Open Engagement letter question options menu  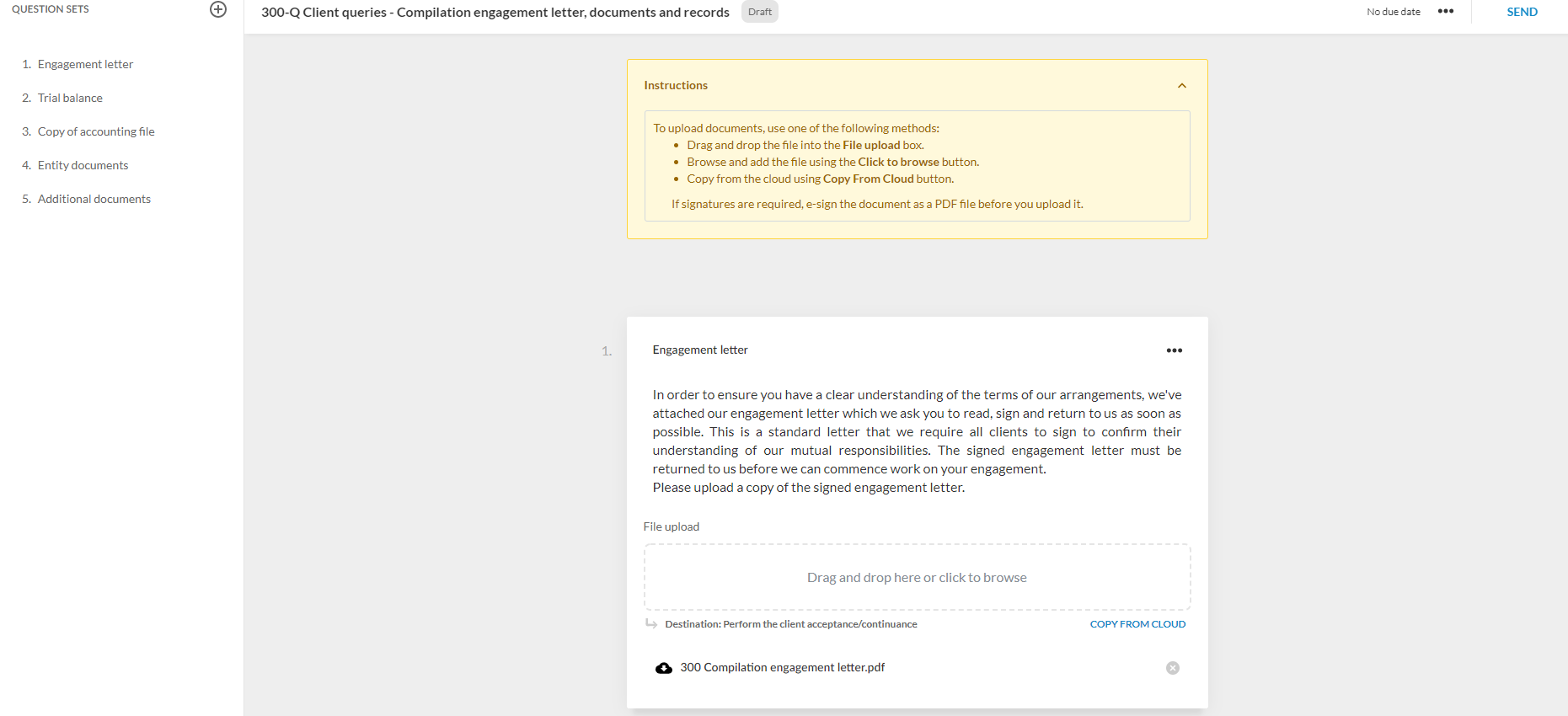tap(1174, 350)
